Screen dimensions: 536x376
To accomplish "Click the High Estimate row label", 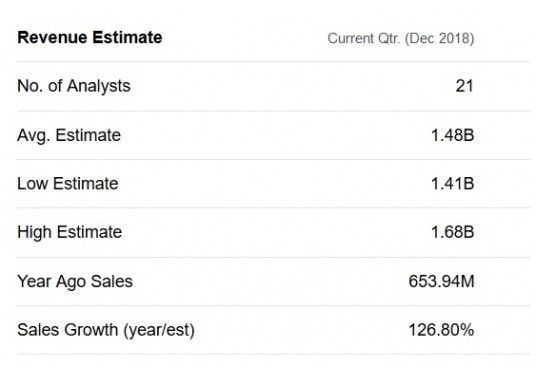I will [69, 232].
